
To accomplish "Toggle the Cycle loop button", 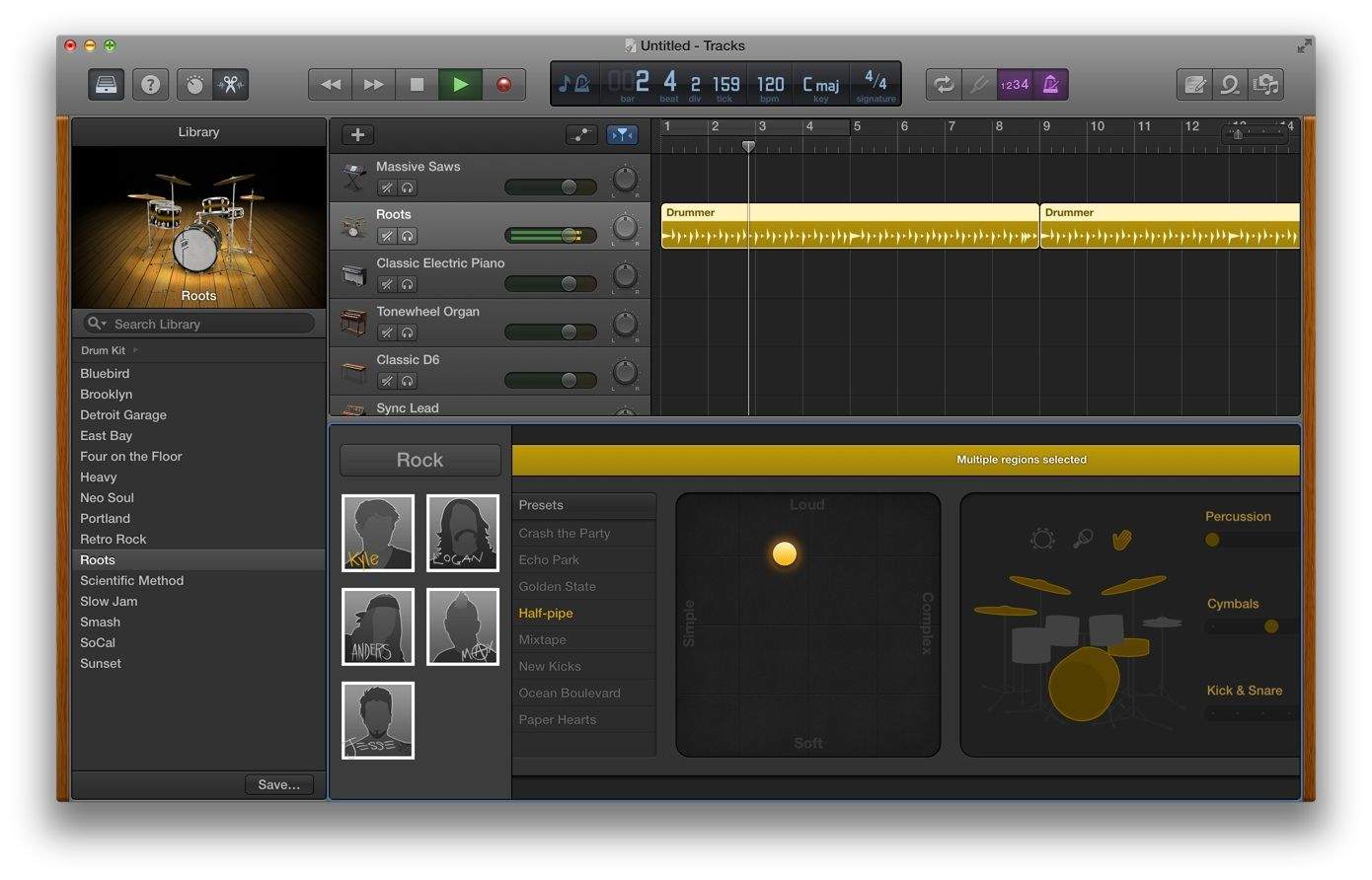I will pos(944,85).
